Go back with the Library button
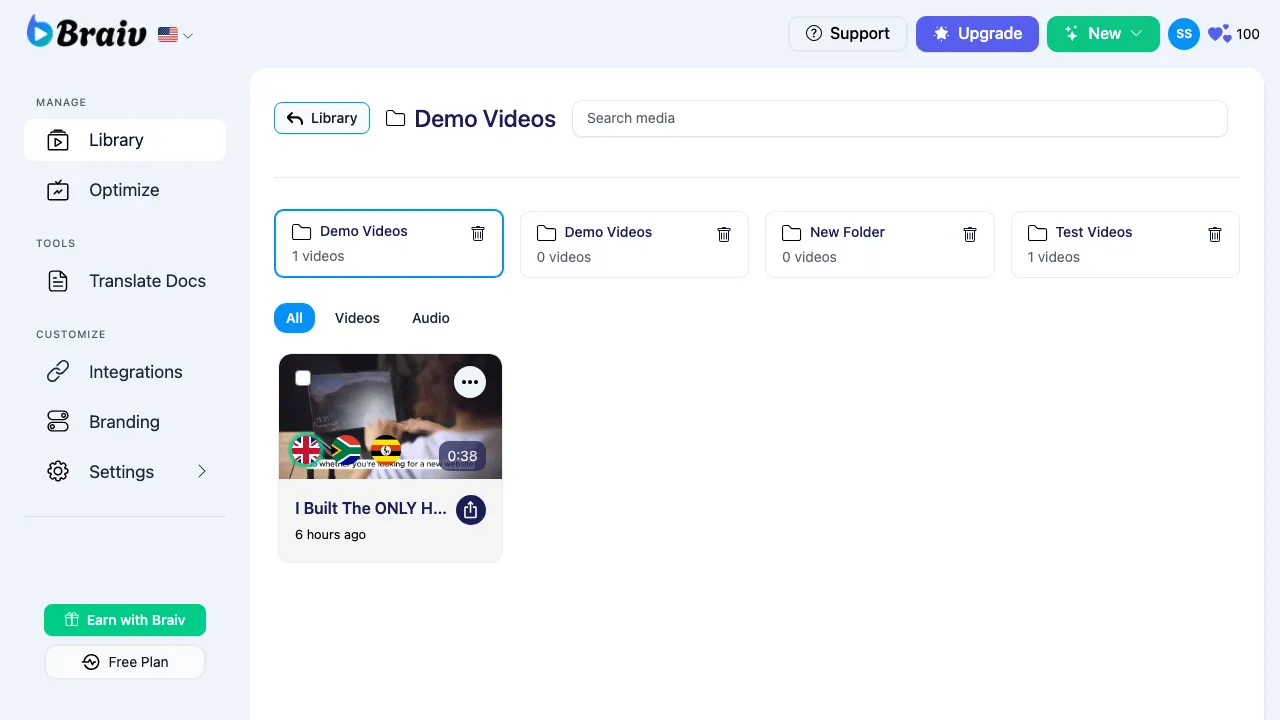This screenshot has width=1280, height=720. click(x=322, y=118)
